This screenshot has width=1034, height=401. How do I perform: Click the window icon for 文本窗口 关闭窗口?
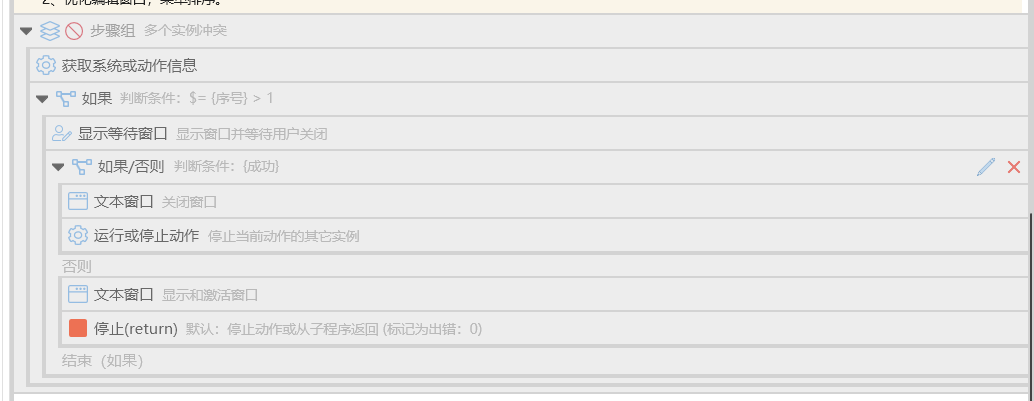(x=78, y=201)
